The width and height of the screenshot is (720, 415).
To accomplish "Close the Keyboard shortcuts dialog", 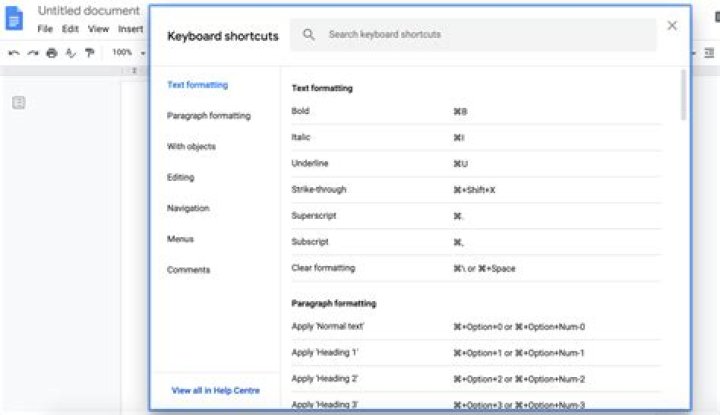I will click(672, 26).
